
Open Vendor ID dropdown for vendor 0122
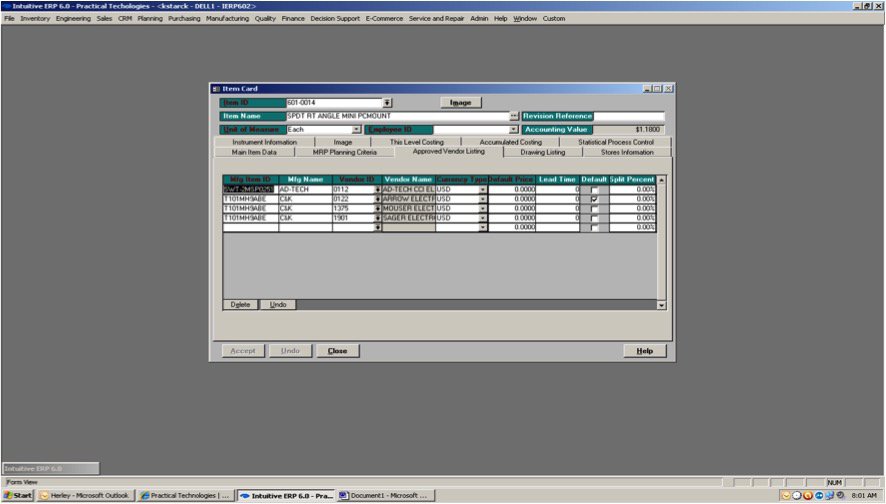378,199
